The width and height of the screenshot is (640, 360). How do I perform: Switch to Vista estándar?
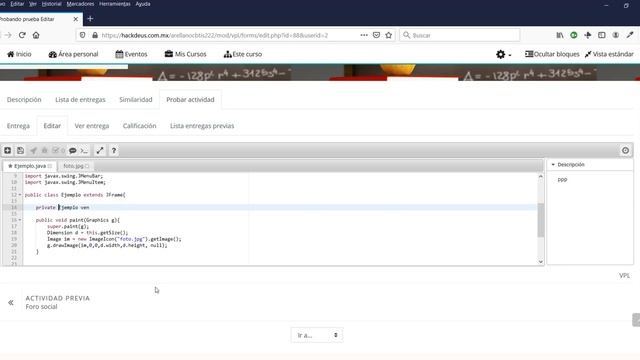tap(609, 54)
